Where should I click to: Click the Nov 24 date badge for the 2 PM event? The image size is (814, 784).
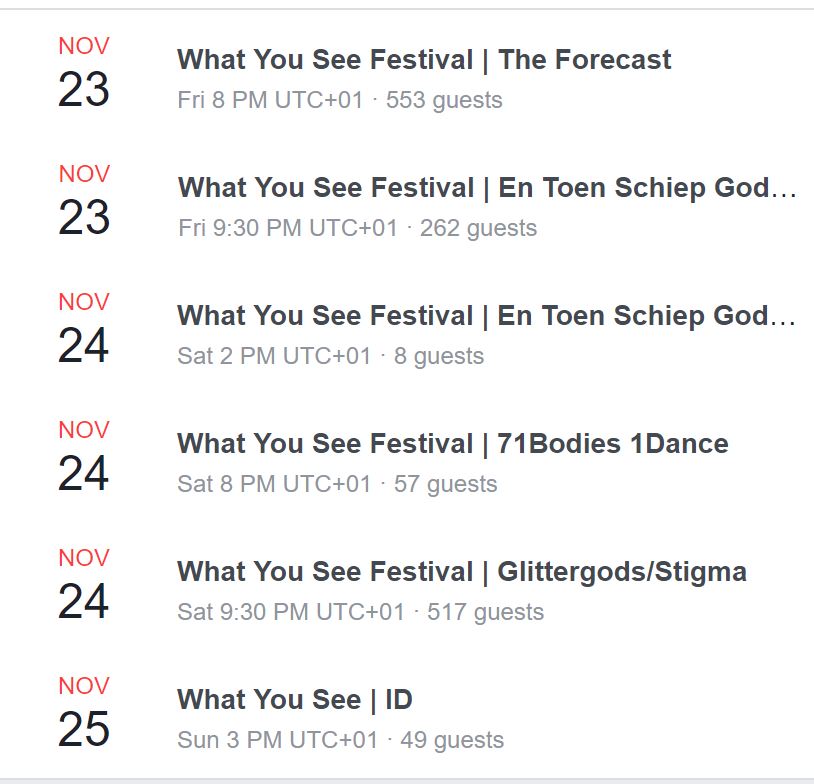[x=84, y=328]
